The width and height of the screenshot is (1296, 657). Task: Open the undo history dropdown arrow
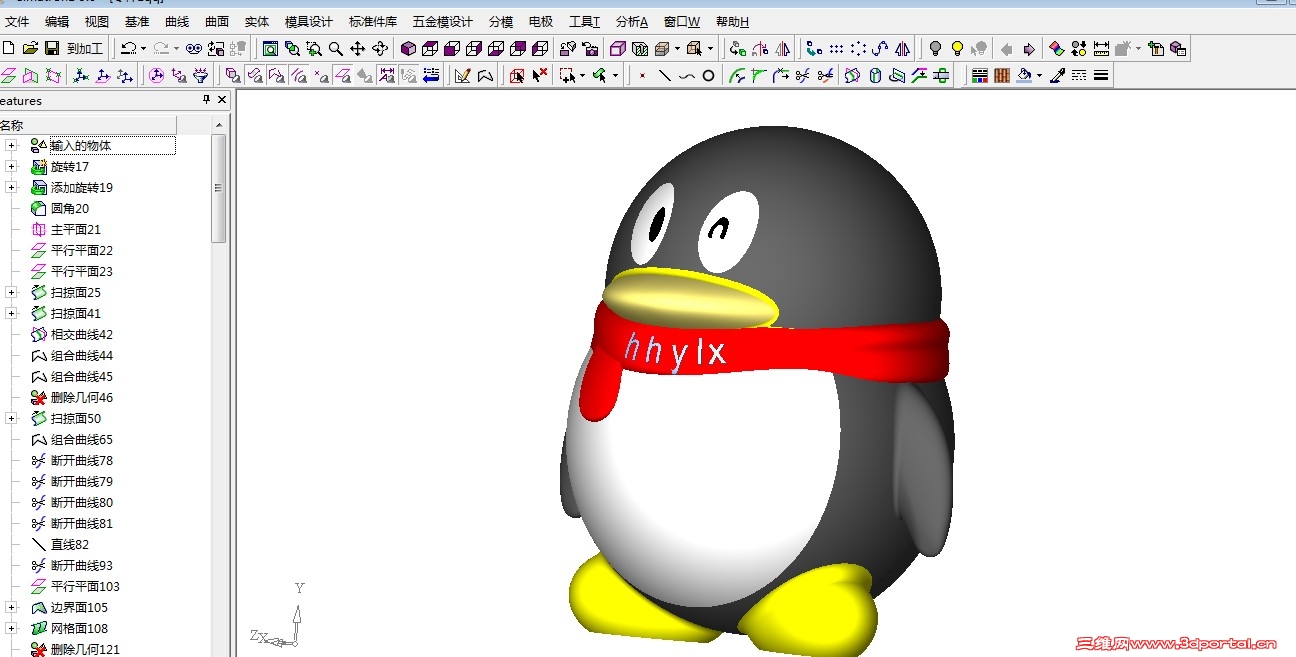[143, 48]
